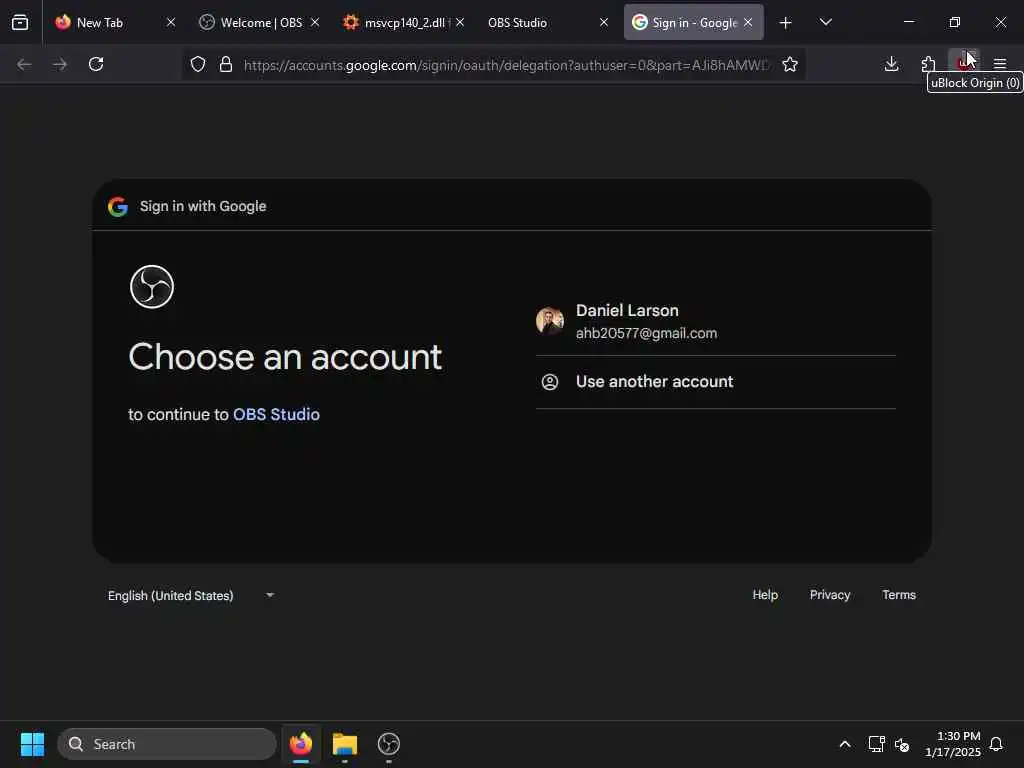Screen dimensions: 1024x768
Task: Go back to previous page
Action: tap(24, 64)
